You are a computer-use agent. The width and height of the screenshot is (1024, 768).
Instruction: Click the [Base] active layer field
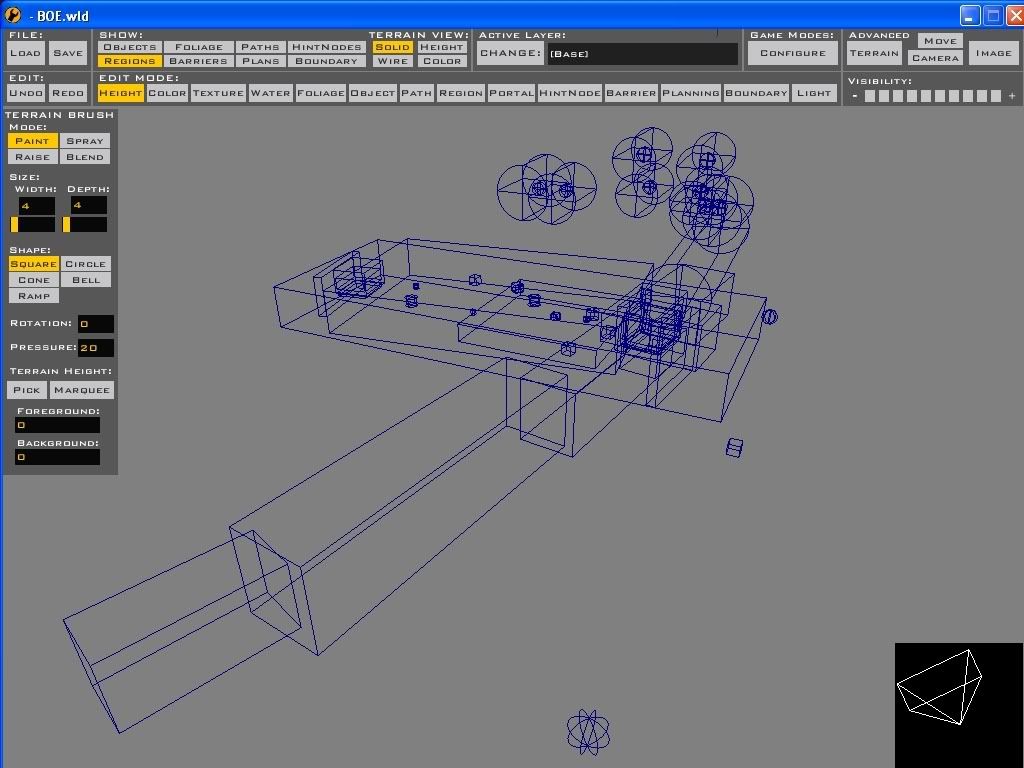click(x=643, y=54)
